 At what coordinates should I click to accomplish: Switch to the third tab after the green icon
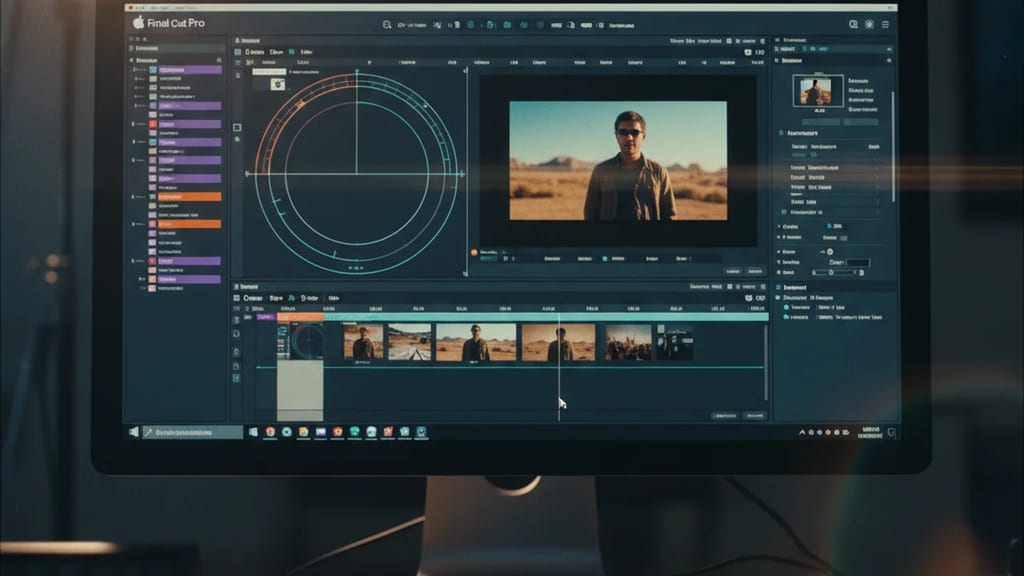[x=306, y=52]
